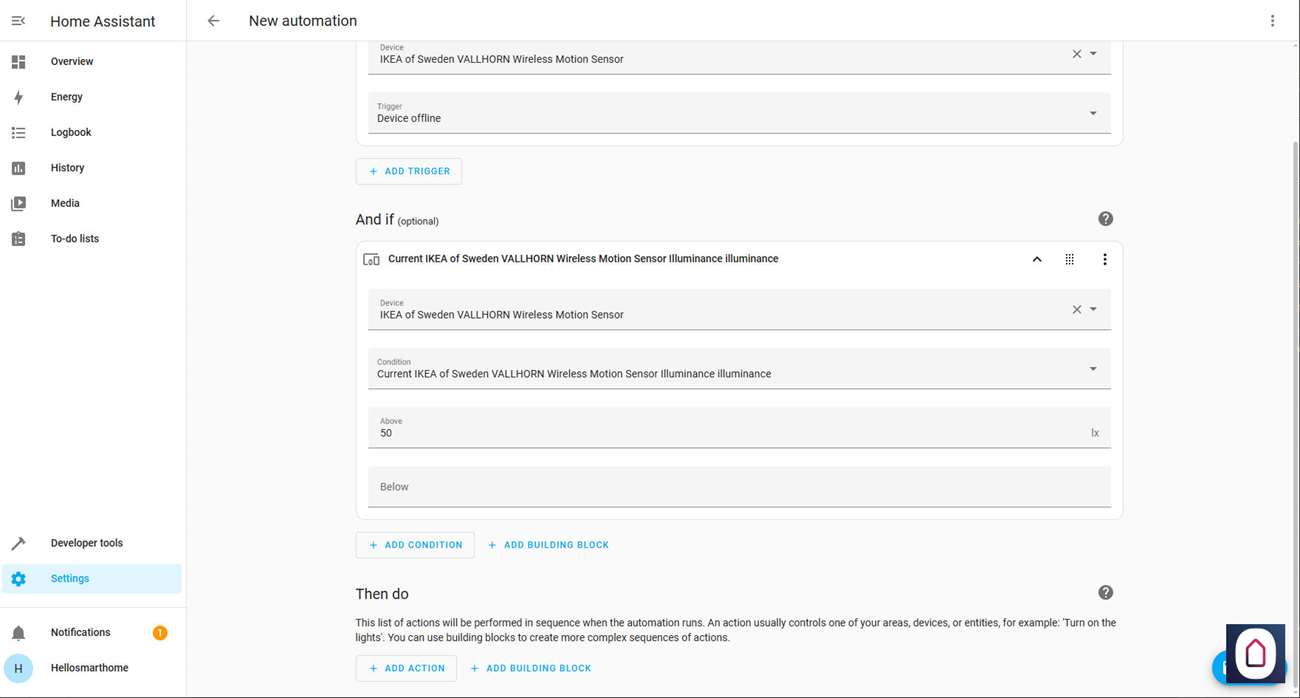
Task: Click the Below illuminance input field
Action: [x=739, y=487]
